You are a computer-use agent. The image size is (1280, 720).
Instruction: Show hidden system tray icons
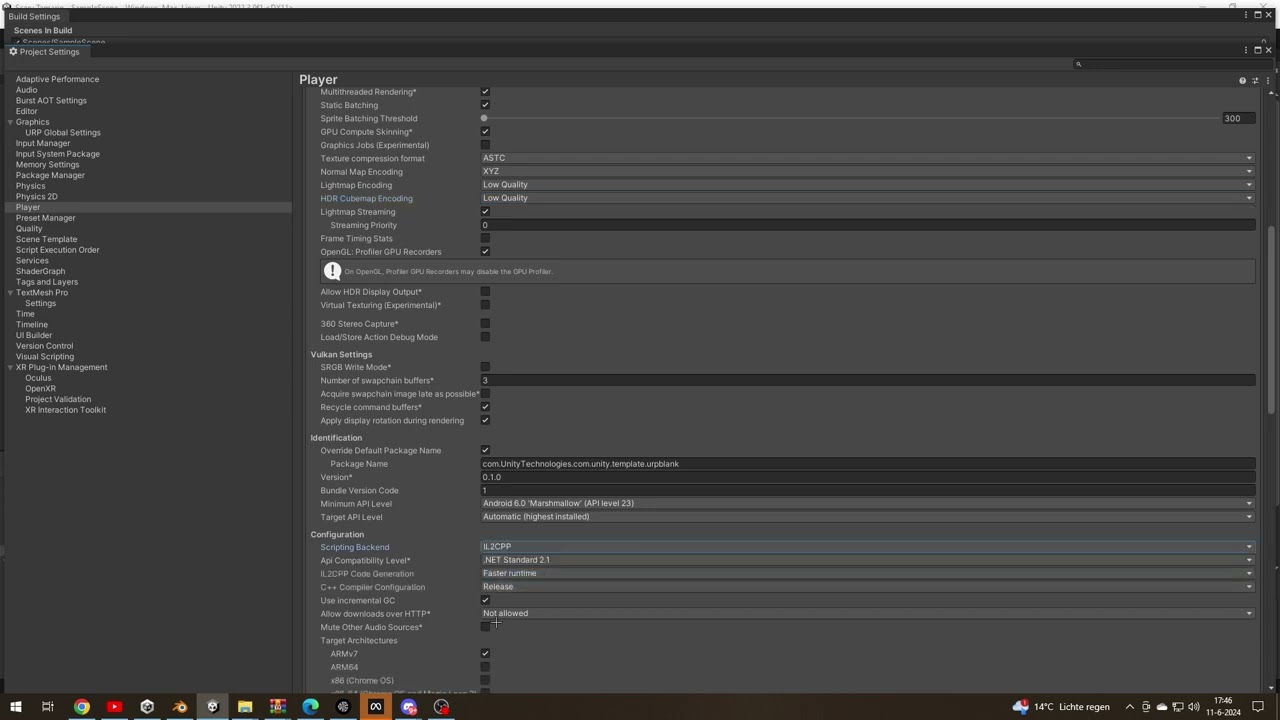point(1130,707)
